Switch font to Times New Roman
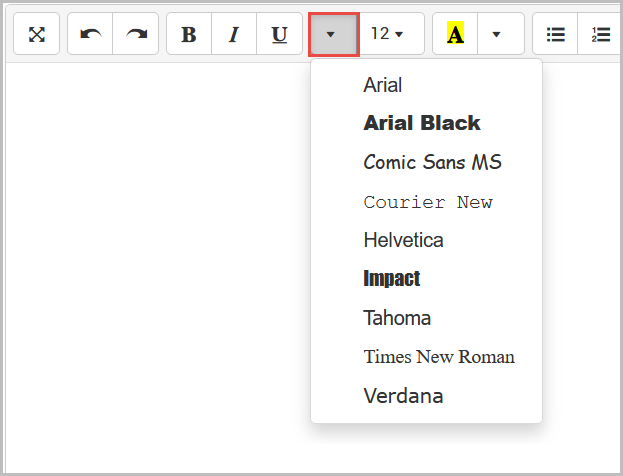 click(x=426, y=356)
